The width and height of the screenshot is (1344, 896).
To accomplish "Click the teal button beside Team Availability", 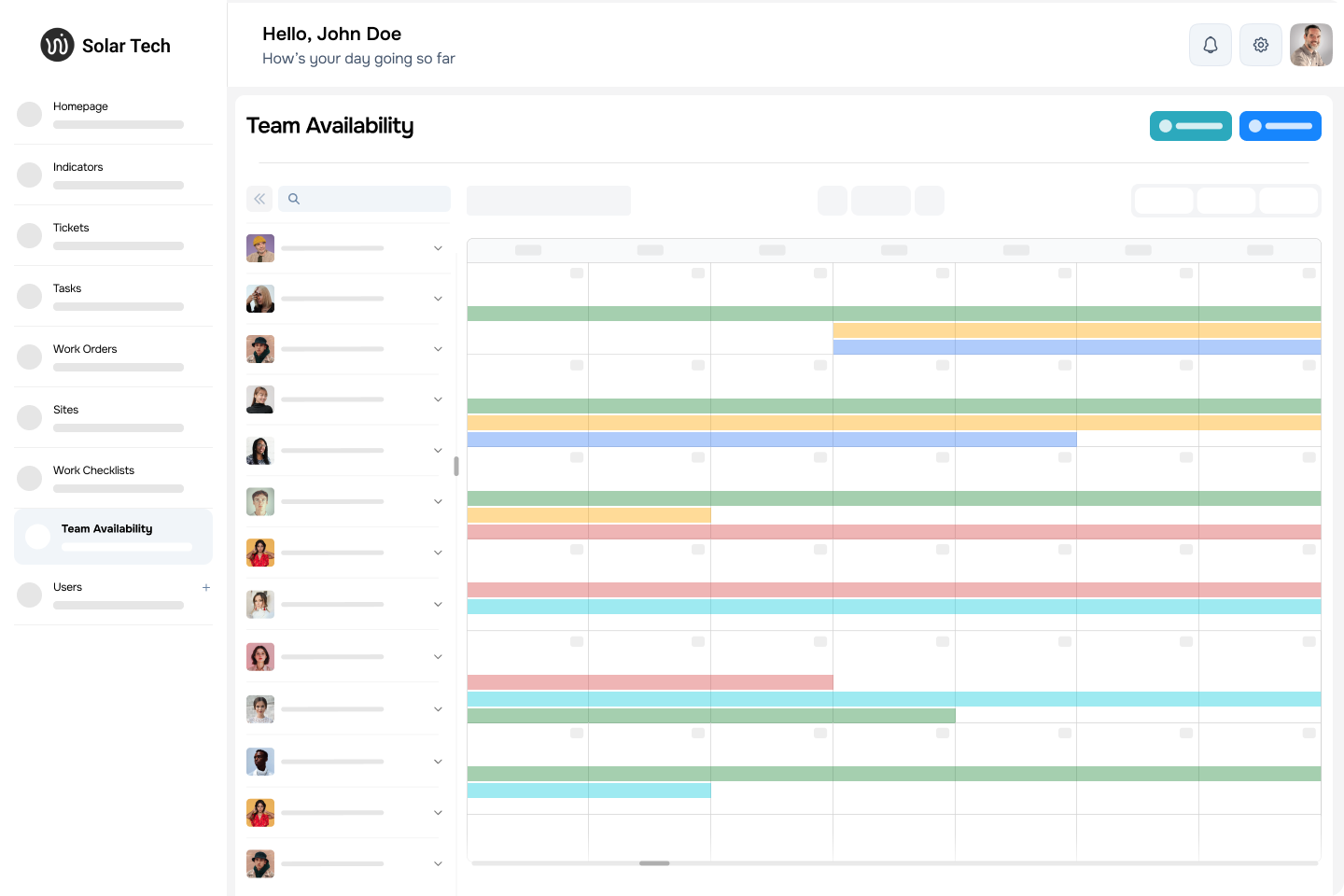I will pyautogui.click(x=1190, y=126).
